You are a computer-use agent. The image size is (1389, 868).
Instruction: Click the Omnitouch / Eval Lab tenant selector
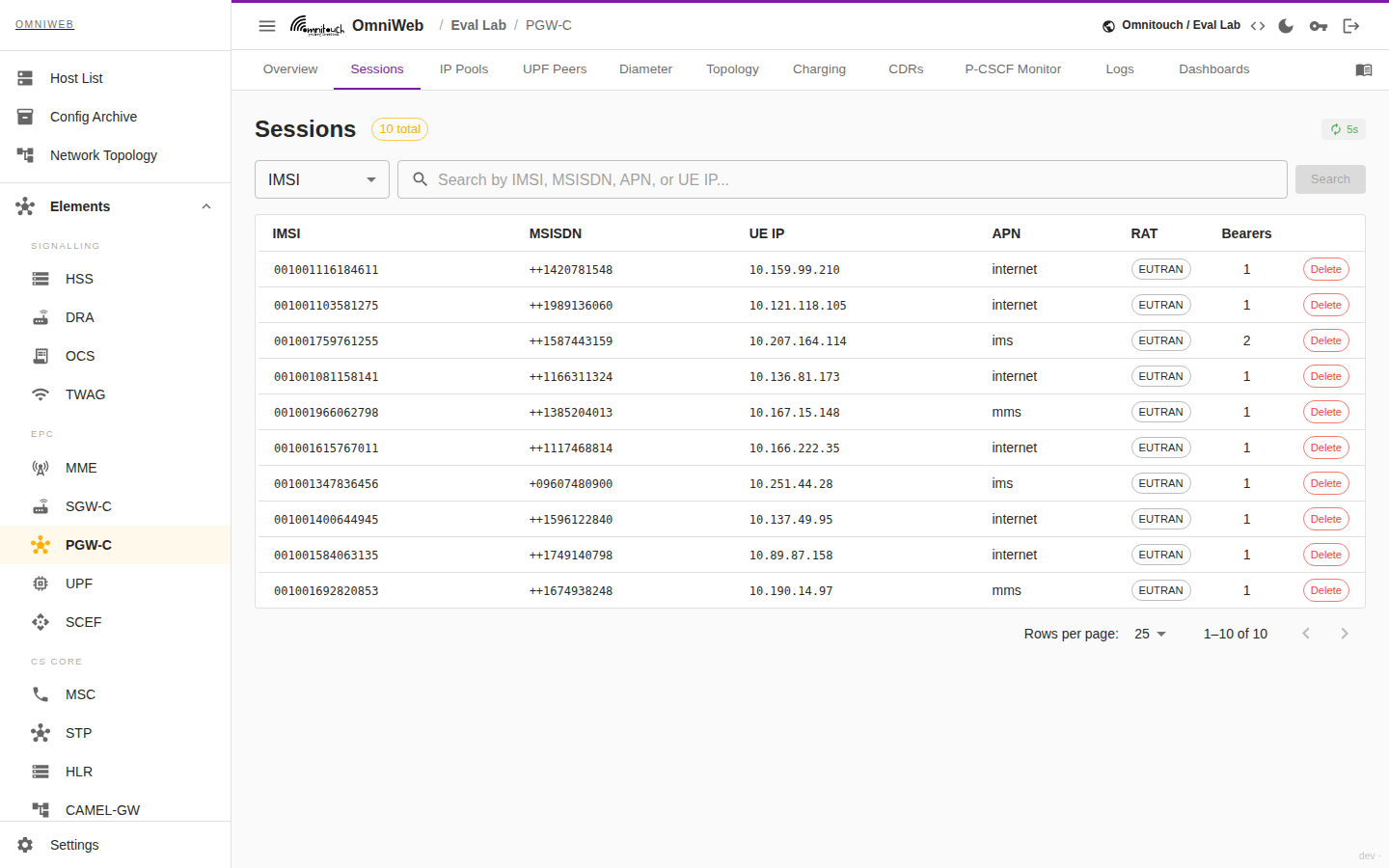click(1171, 26)
